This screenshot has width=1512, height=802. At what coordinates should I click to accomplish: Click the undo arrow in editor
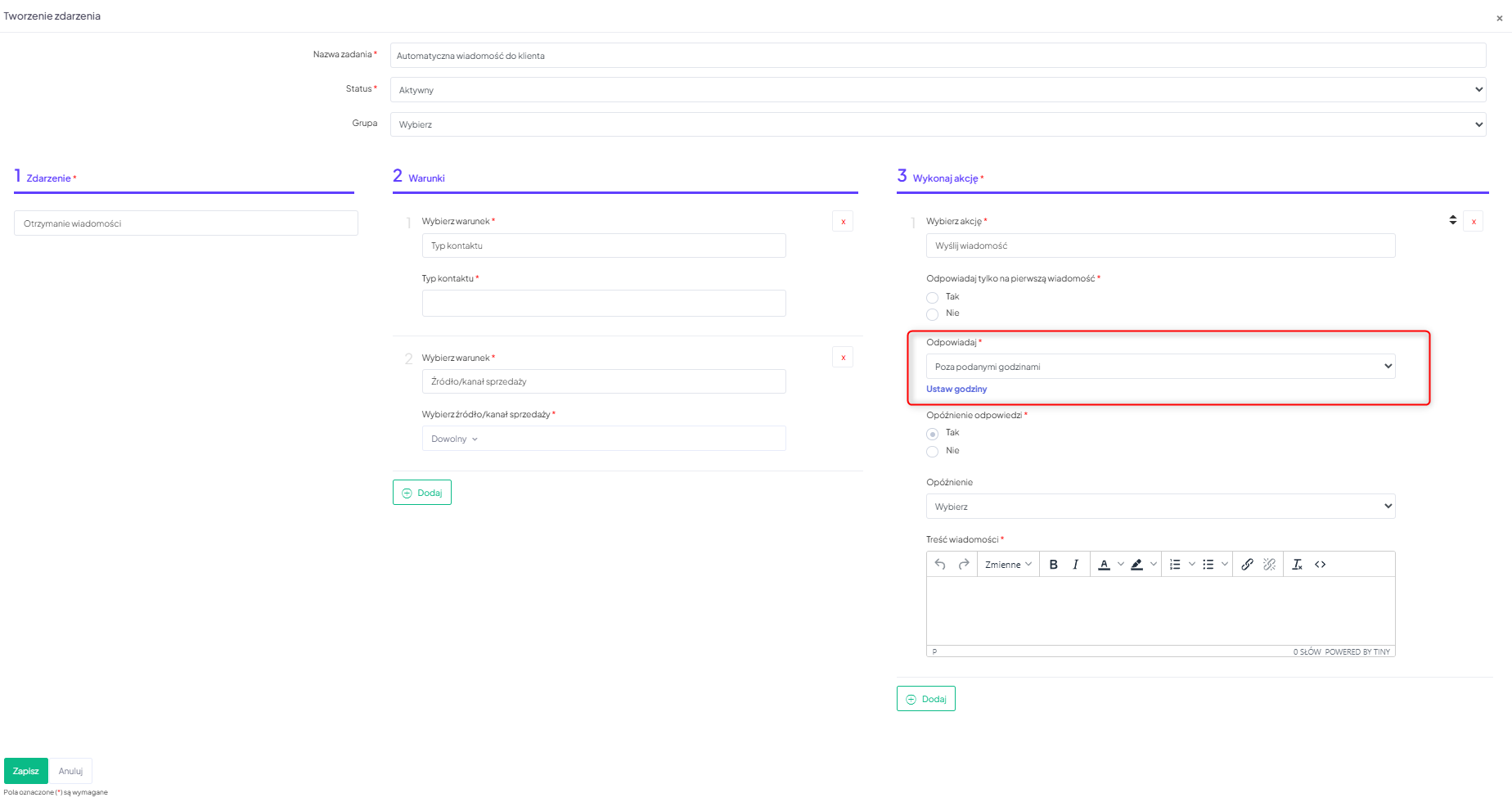pyautogui.click(x=940, y=565)
